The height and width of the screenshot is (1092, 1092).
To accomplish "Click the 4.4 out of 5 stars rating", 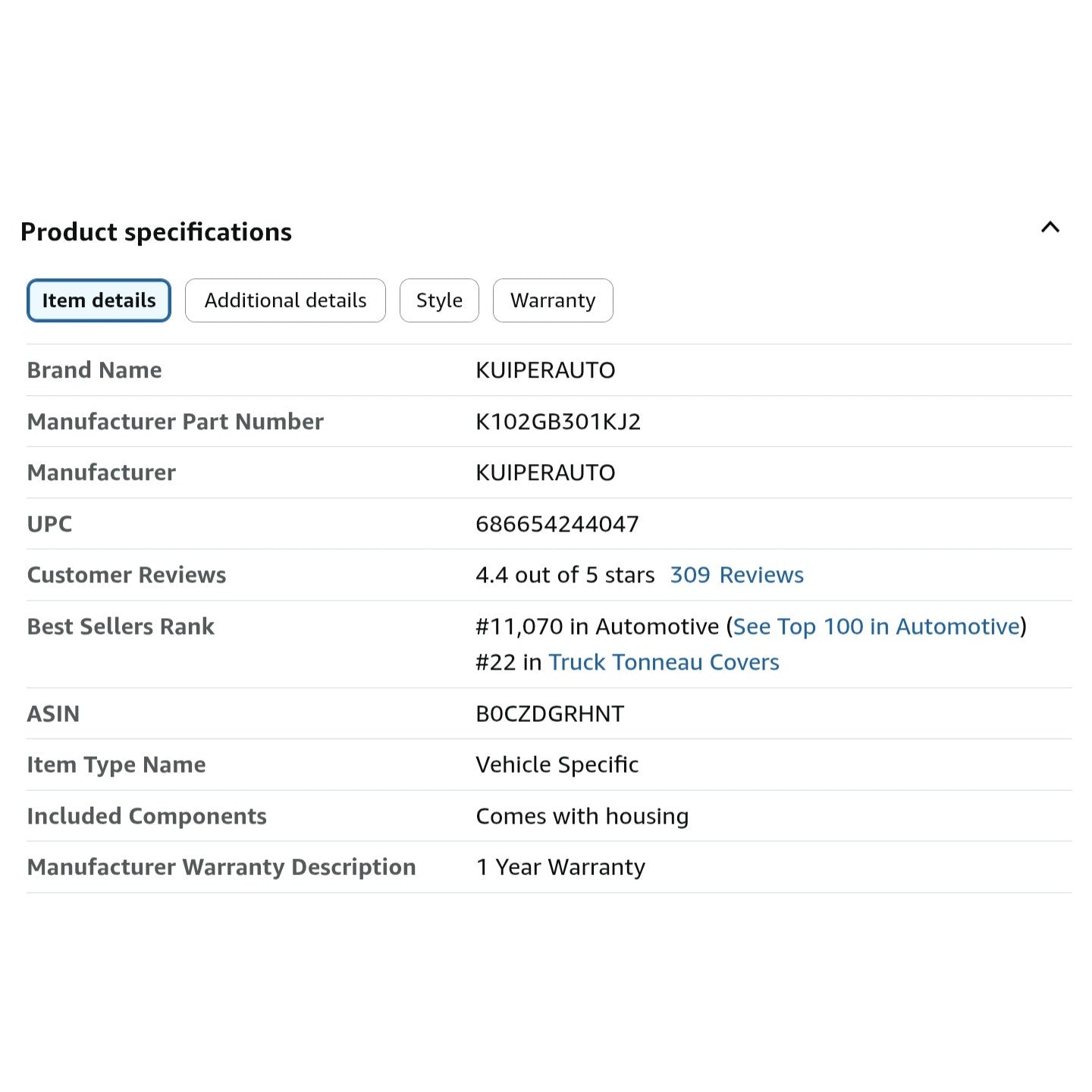I will click(565, 575).
